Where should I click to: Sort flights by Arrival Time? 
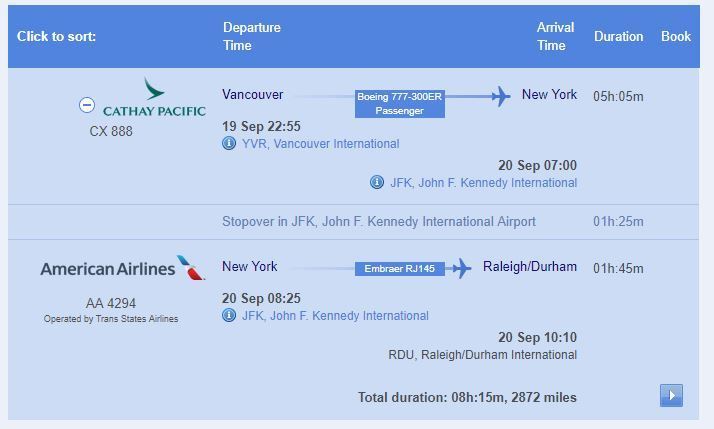click(555, 36)
